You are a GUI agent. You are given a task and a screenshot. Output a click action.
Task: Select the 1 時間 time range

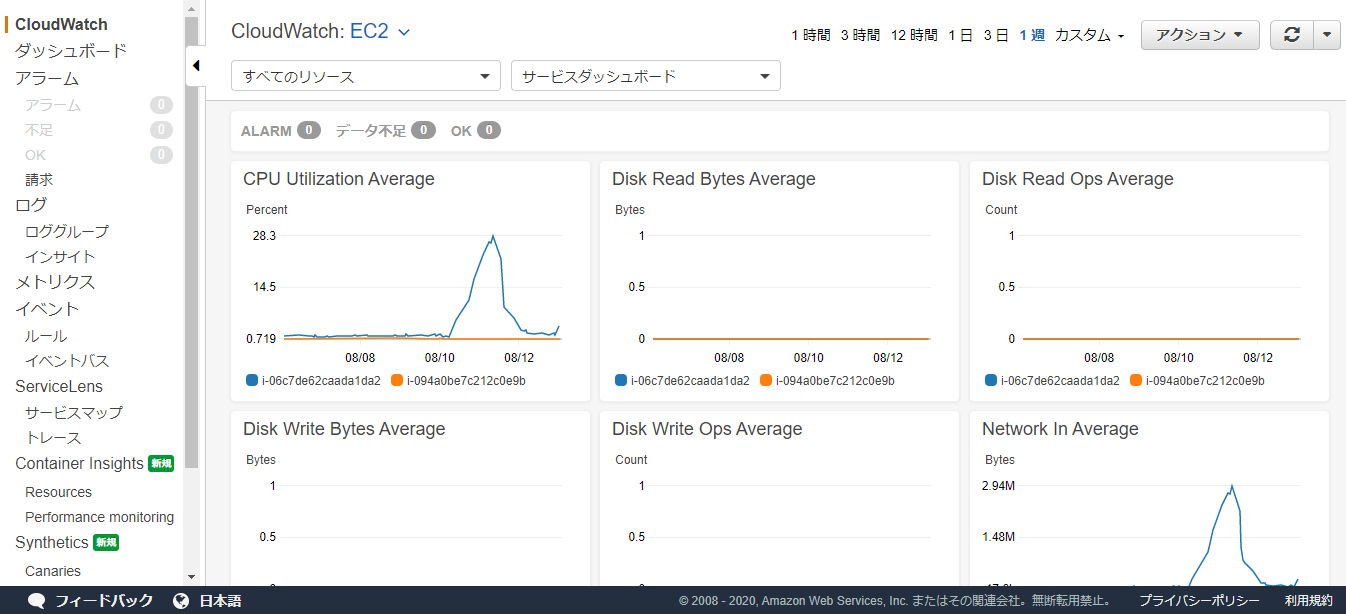(x=811, y=35)
